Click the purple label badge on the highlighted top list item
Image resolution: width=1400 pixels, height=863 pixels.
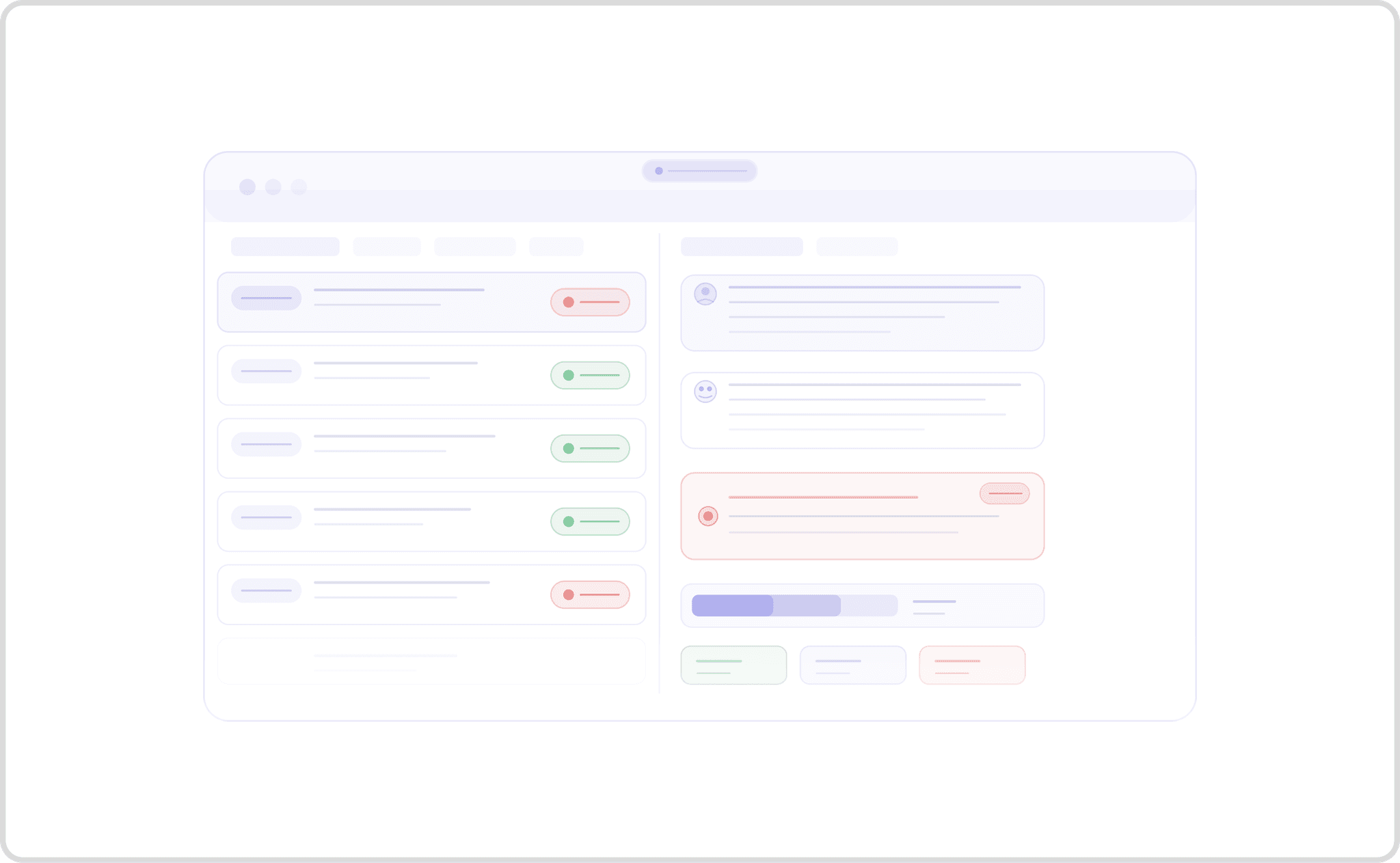pyautogui.click(x=266, y=299)
